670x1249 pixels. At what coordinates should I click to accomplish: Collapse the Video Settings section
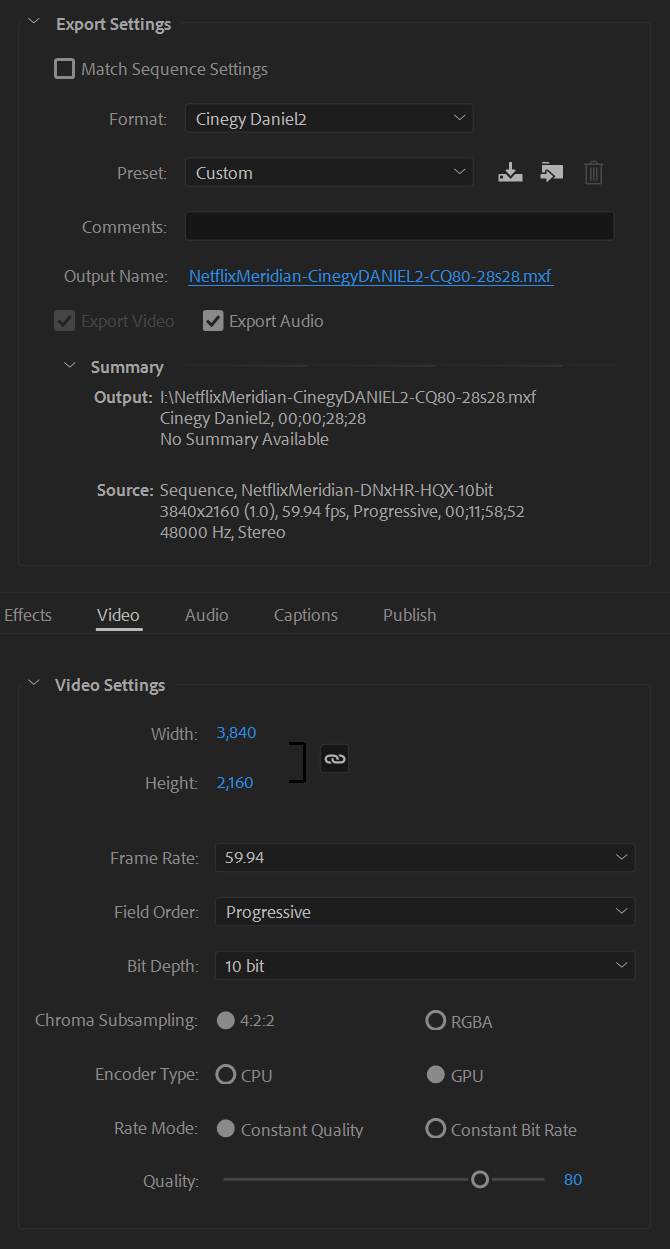coord(34,684)
